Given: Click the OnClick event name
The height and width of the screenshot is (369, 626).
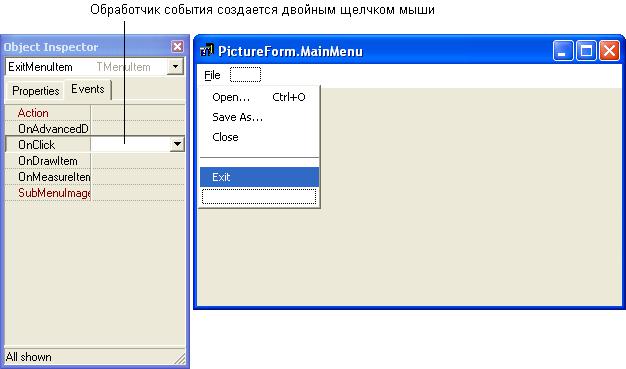Looking at the screenshot, I should pos(36,145).
